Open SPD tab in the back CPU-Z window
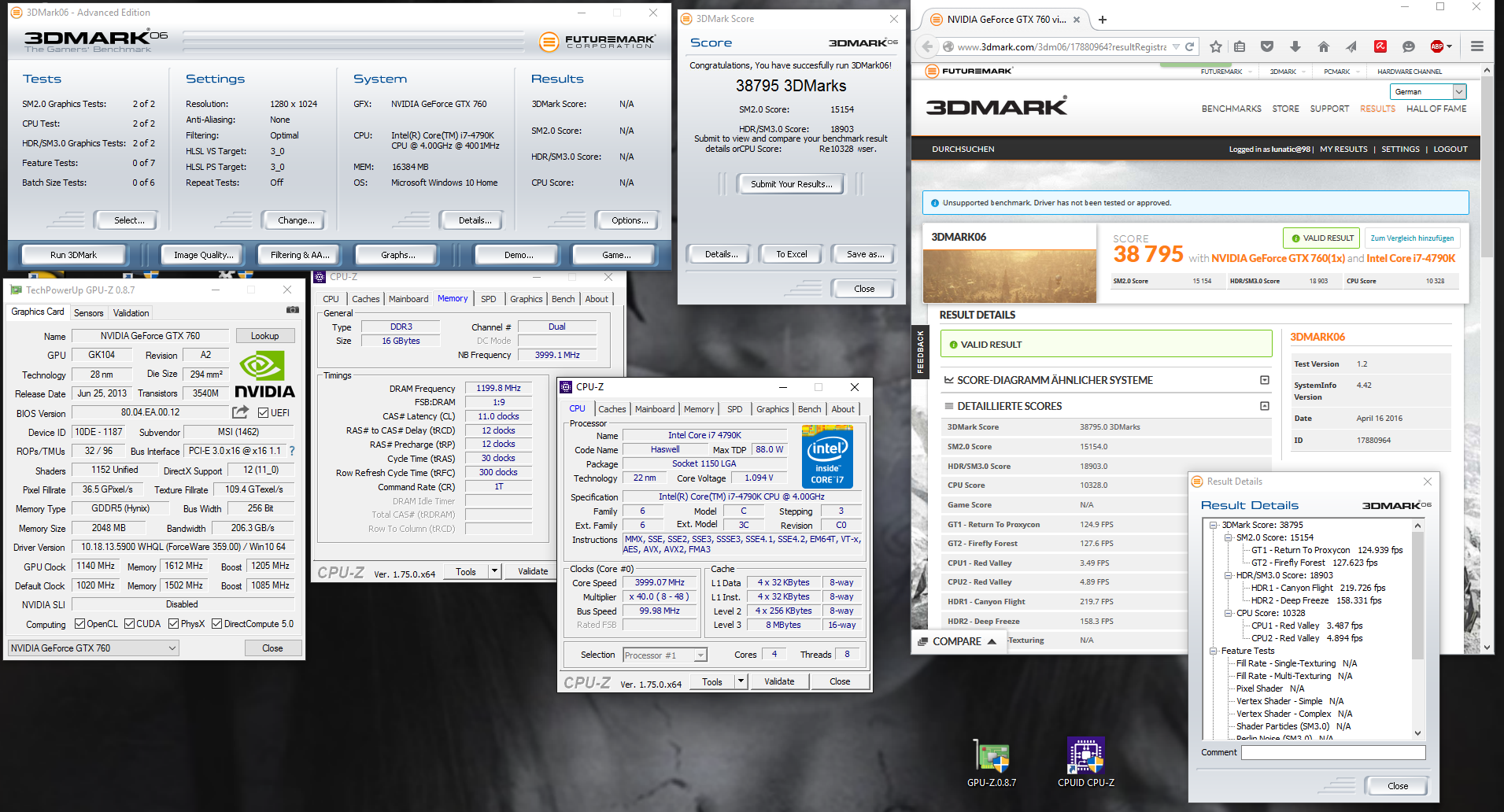 pyautogui.click(x=488, y=299)
